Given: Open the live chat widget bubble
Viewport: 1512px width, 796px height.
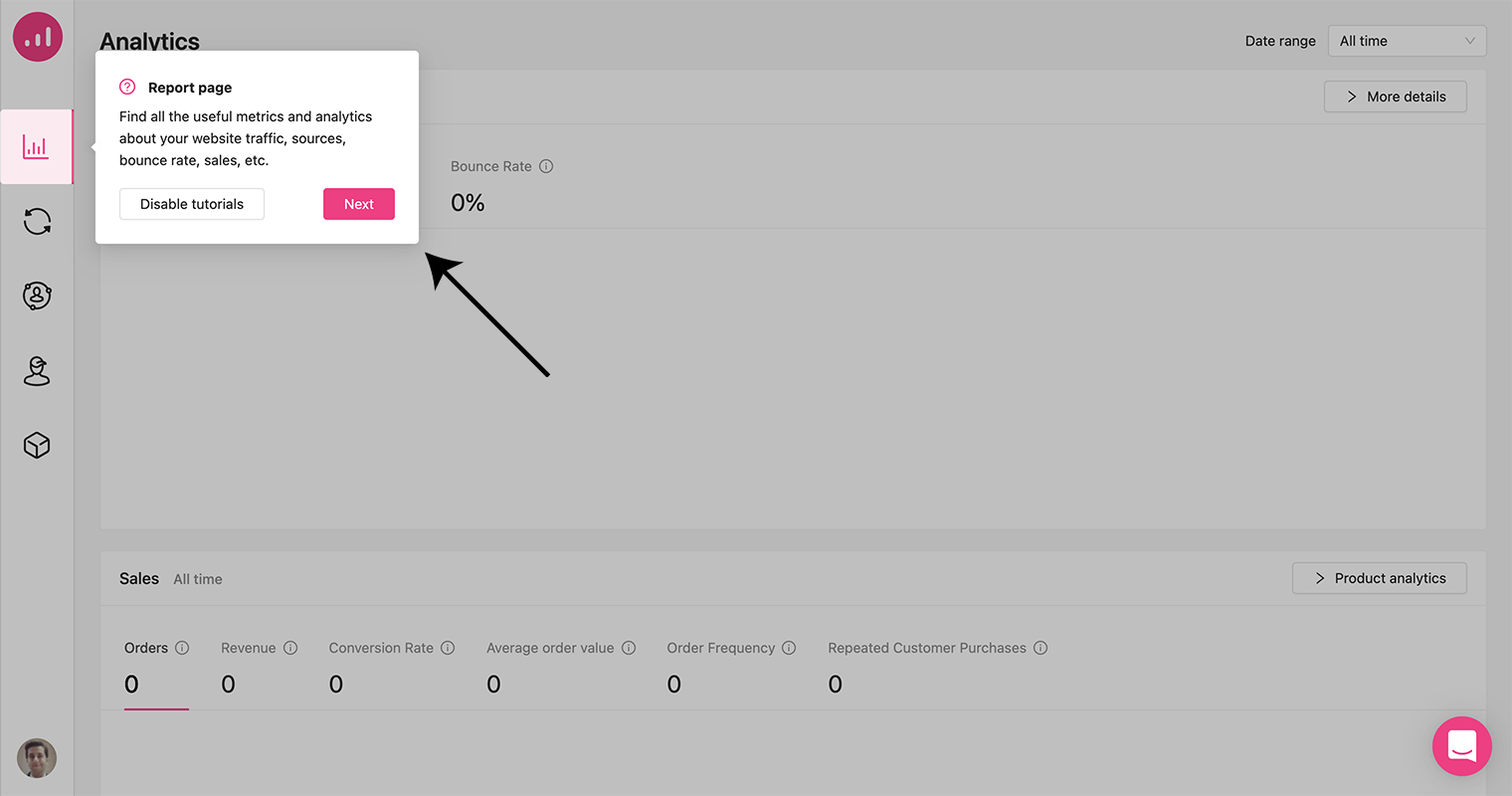Looking at the screenshot, I should point(1462,746).
